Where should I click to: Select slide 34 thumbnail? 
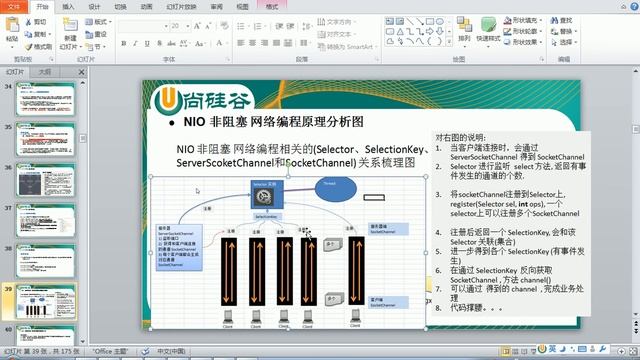click(46, 99)
